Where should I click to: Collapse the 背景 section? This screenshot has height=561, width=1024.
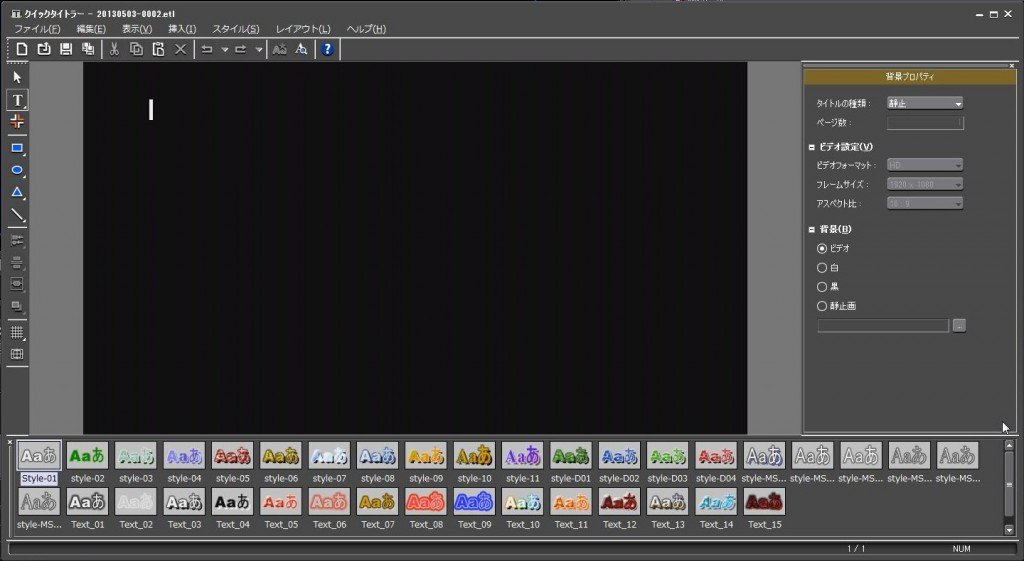pyautogui.click(x=812, y=229)
